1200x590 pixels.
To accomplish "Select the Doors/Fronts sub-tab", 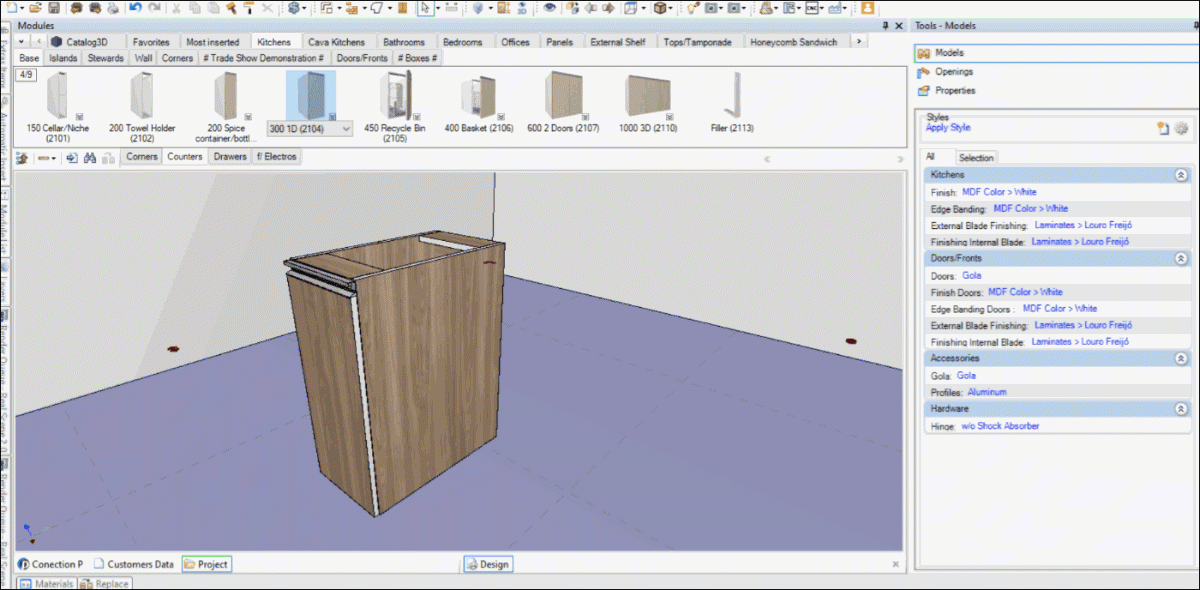I will (x=362, y=58).
